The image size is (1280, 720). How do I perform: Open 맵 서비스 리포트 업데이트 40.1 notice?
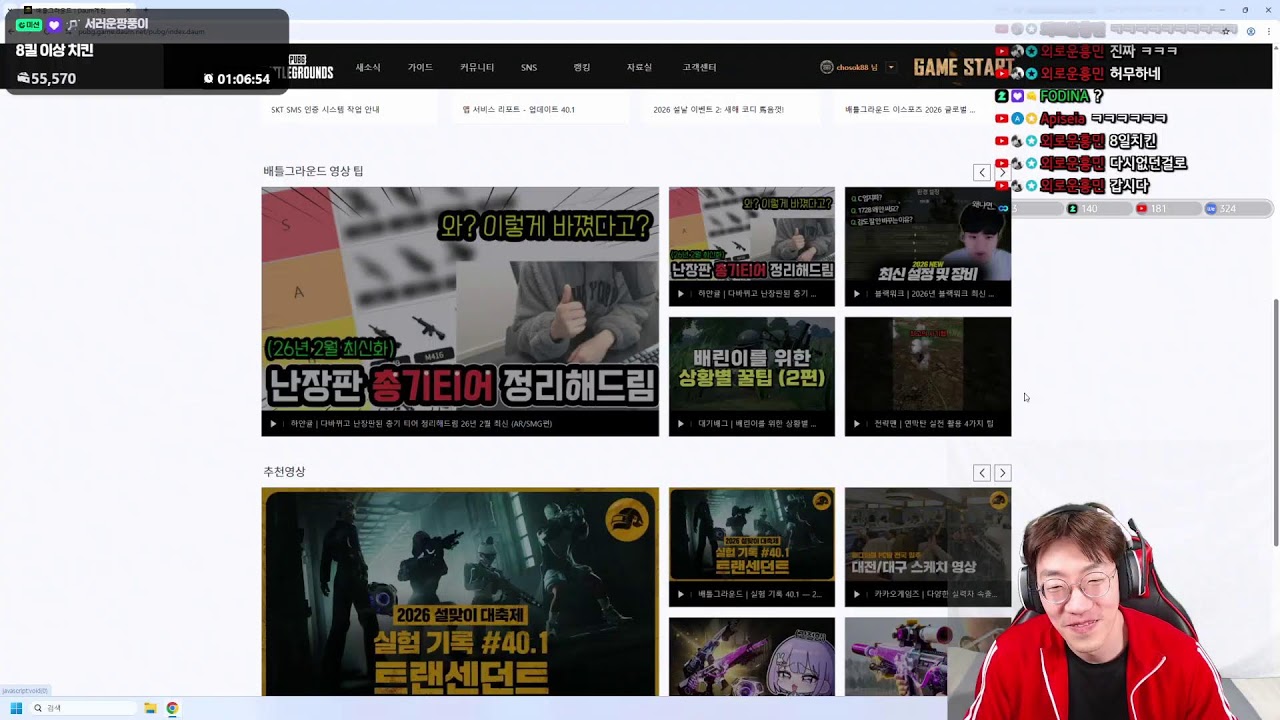click(x=518, y=109)
